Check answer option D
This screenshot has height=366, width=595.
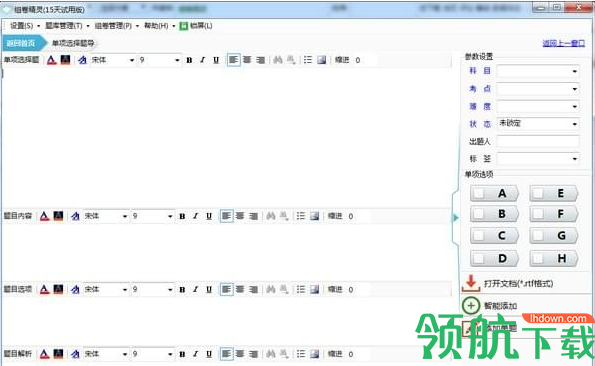pos(479,258)
